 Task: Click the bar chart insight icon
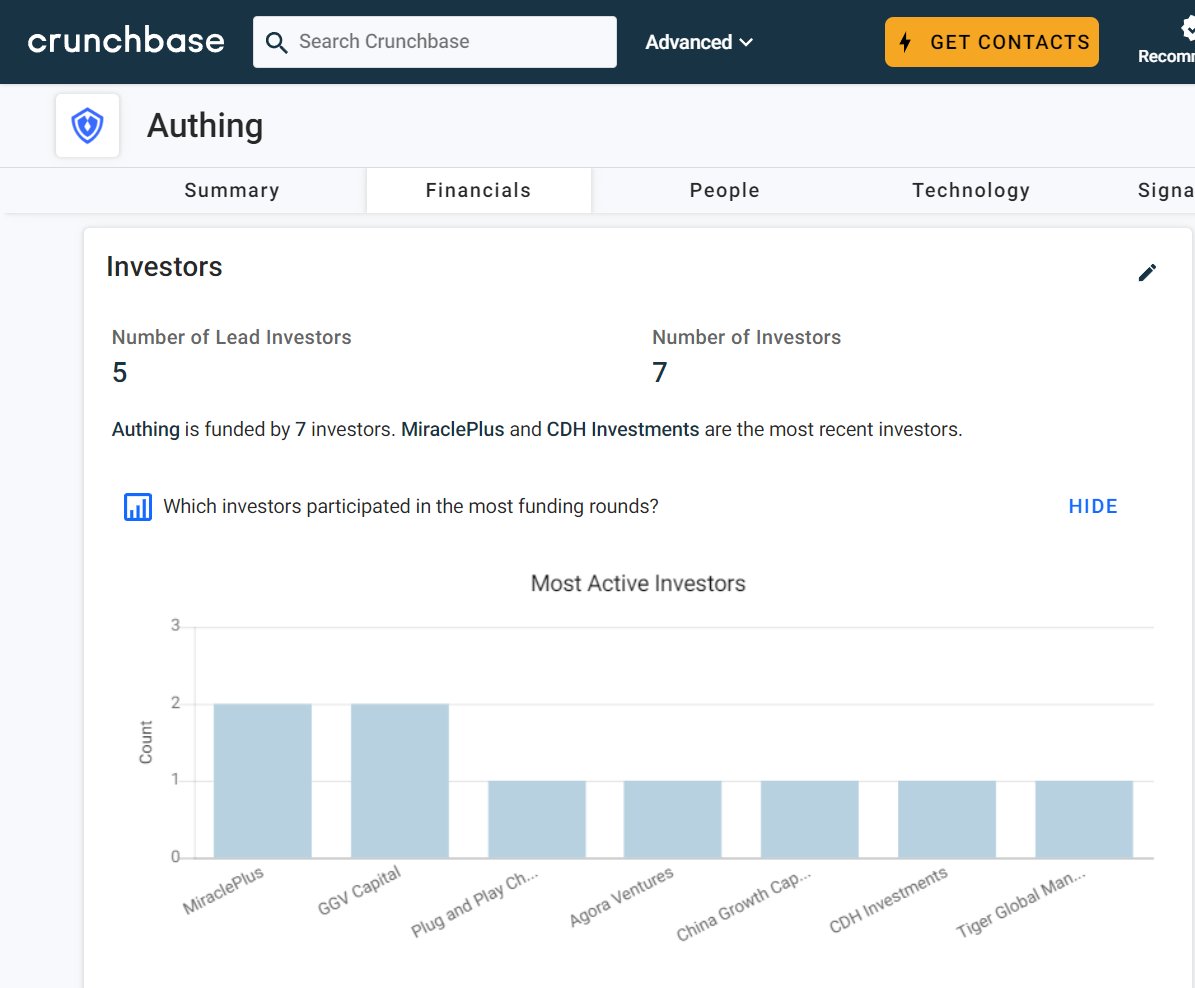138,507
